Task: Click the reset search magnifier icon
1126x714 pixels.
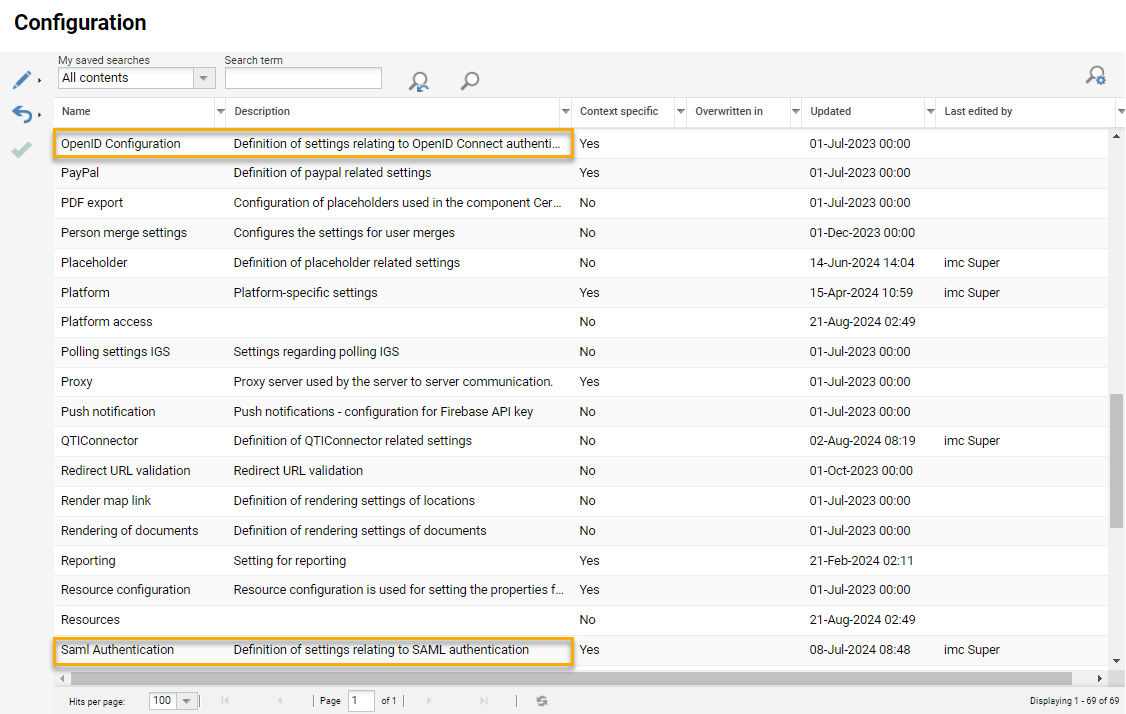Action: coord(419,82)
